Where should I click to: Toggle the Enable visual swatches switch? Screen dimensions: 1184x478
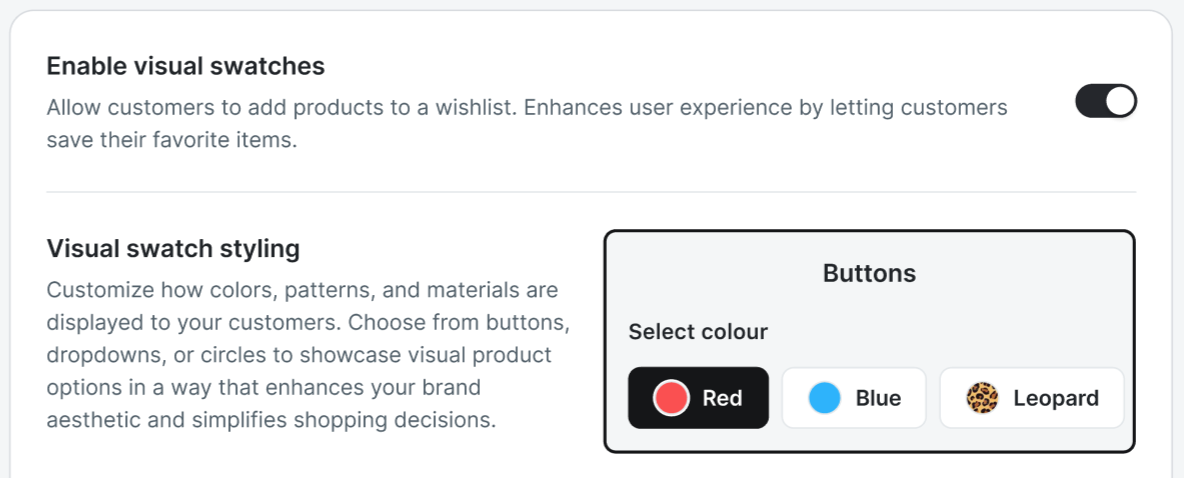tap(1105, 102)
